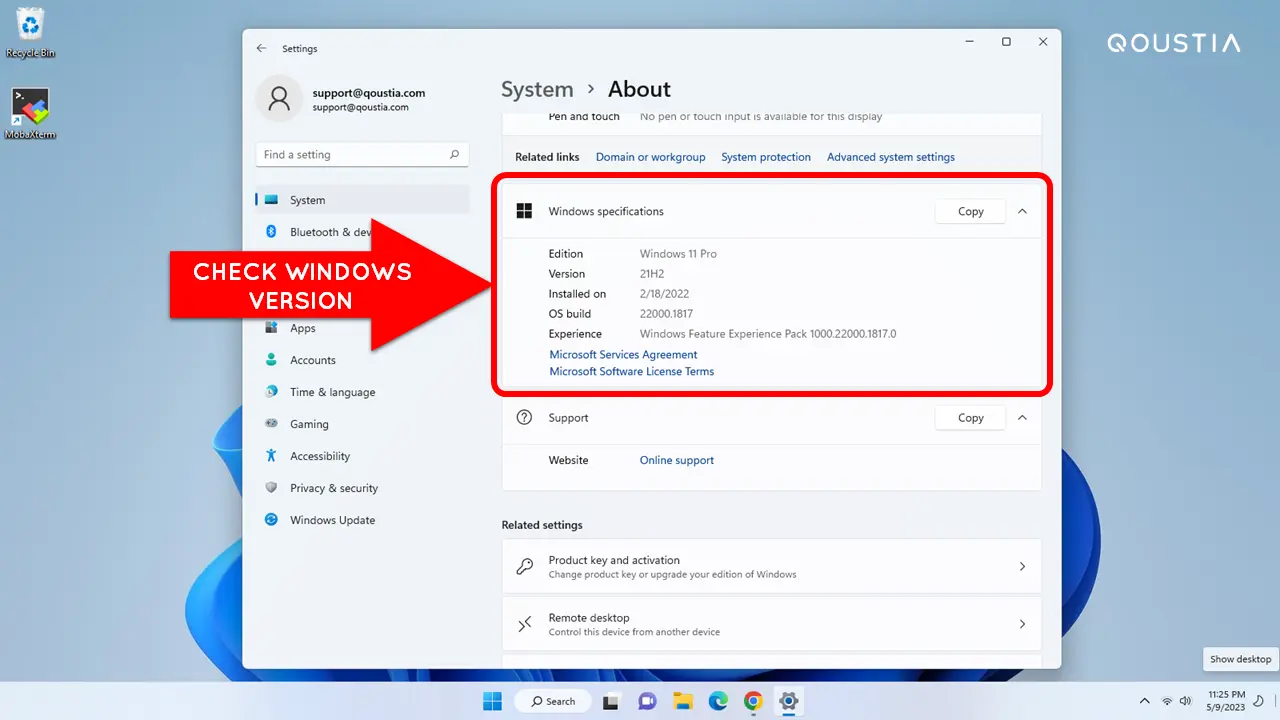Image resolution: width=1280 pixels, height=720 pixels.
Task: Click the Accessibility figure icon
Action: coord(271,456)
